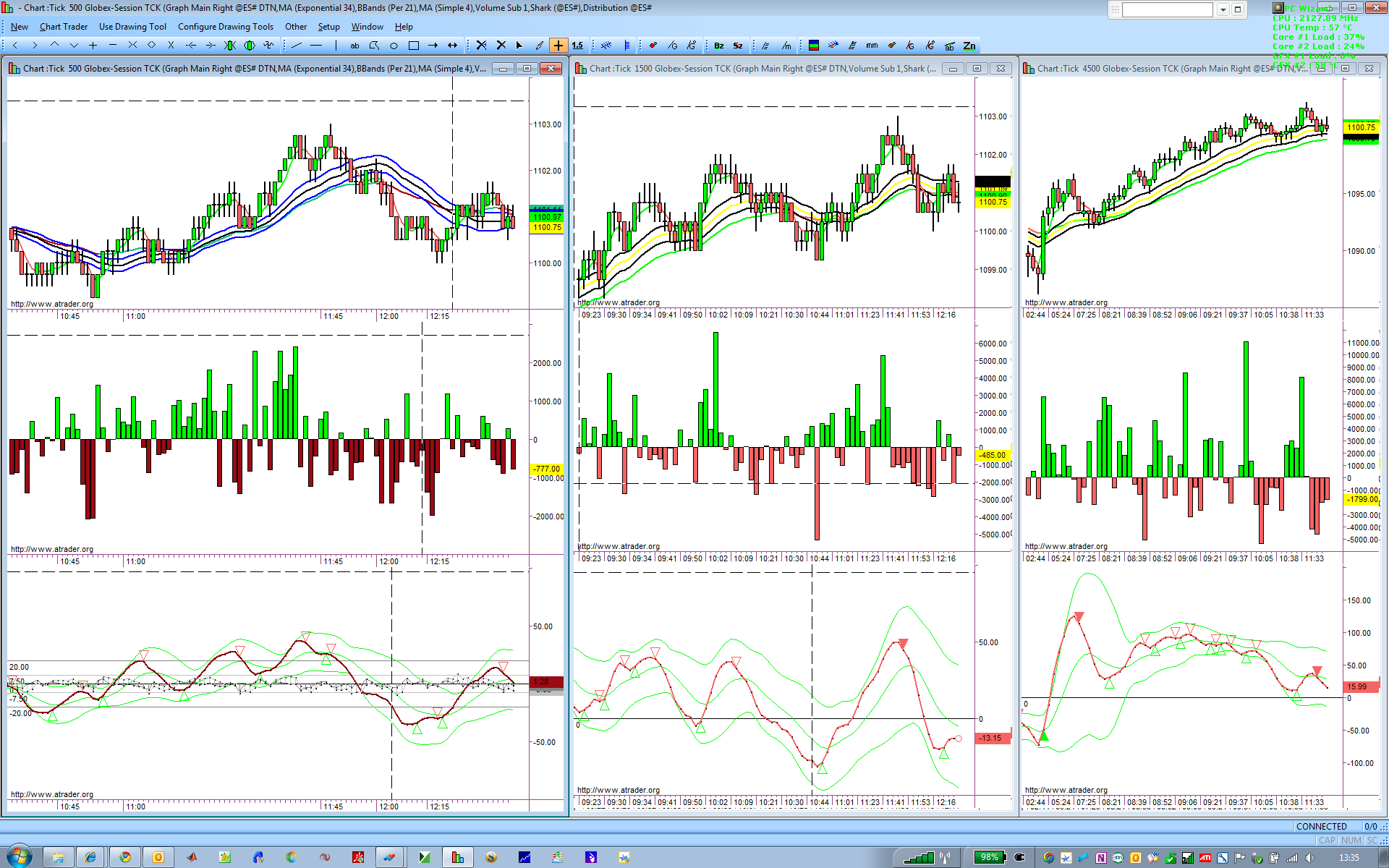Viewport: 1389px width, 868px height.
Task: Click the 1.5 line width icon
Action: (577, 46)
